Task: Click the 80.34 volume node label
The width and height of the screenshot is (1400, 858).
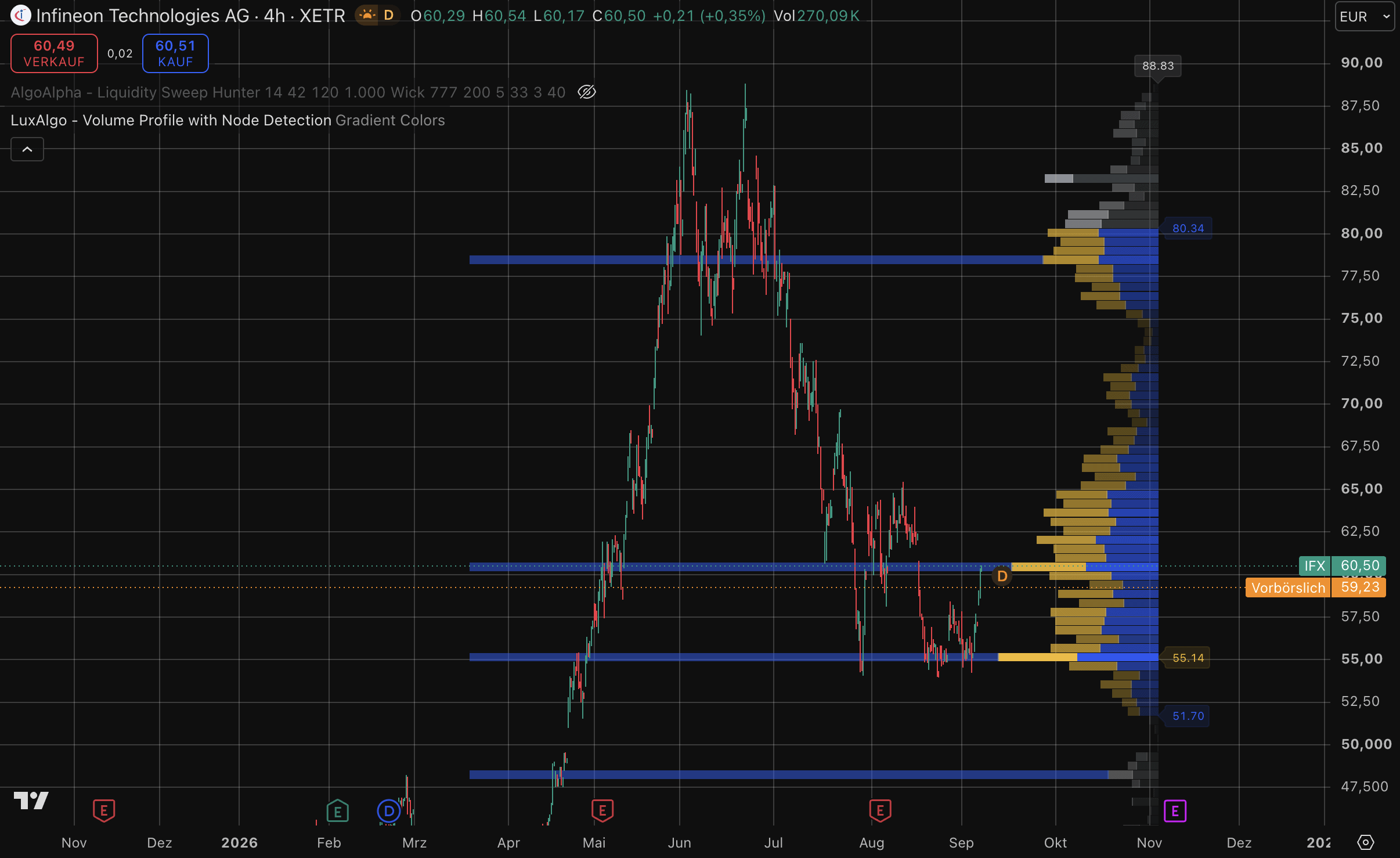Action: (1188, 228)
